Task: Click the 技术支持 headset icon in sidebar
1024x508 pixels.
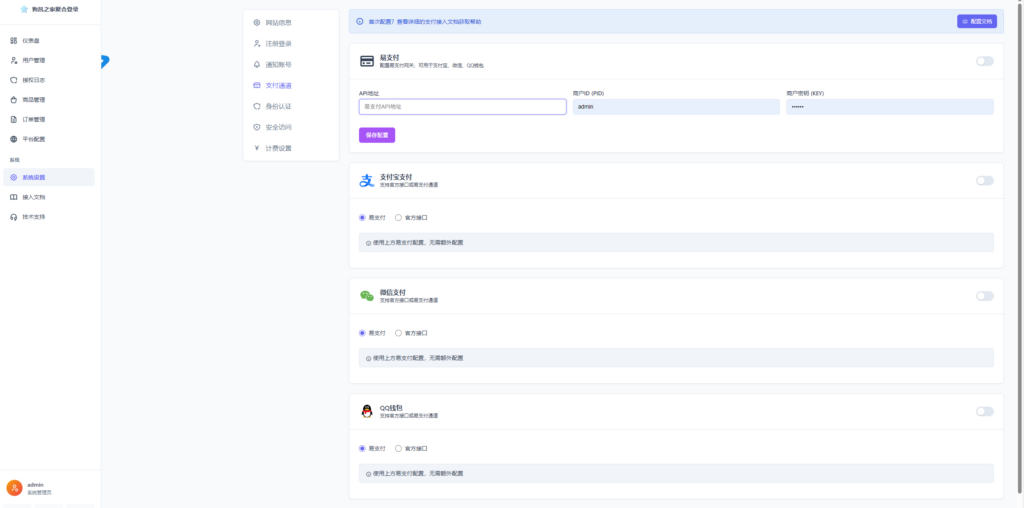Action: 14,216
